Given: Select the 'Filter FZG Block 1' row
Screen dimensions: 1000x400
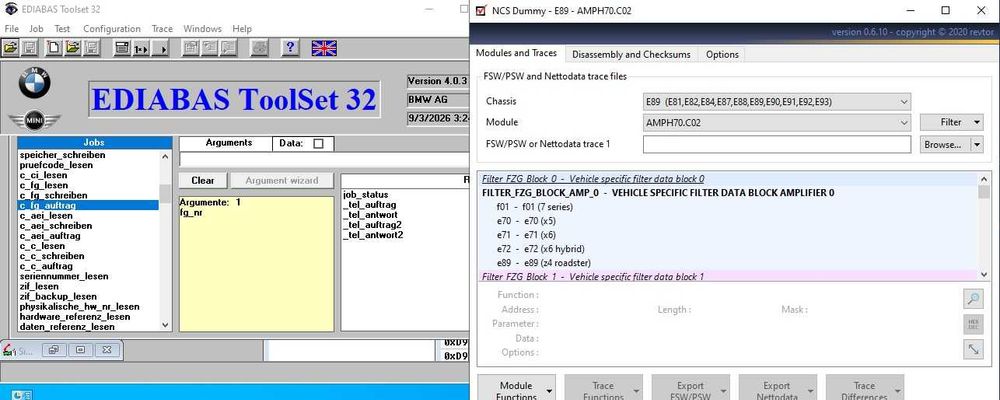Looking at the screenshot, I should click(727, 276).
